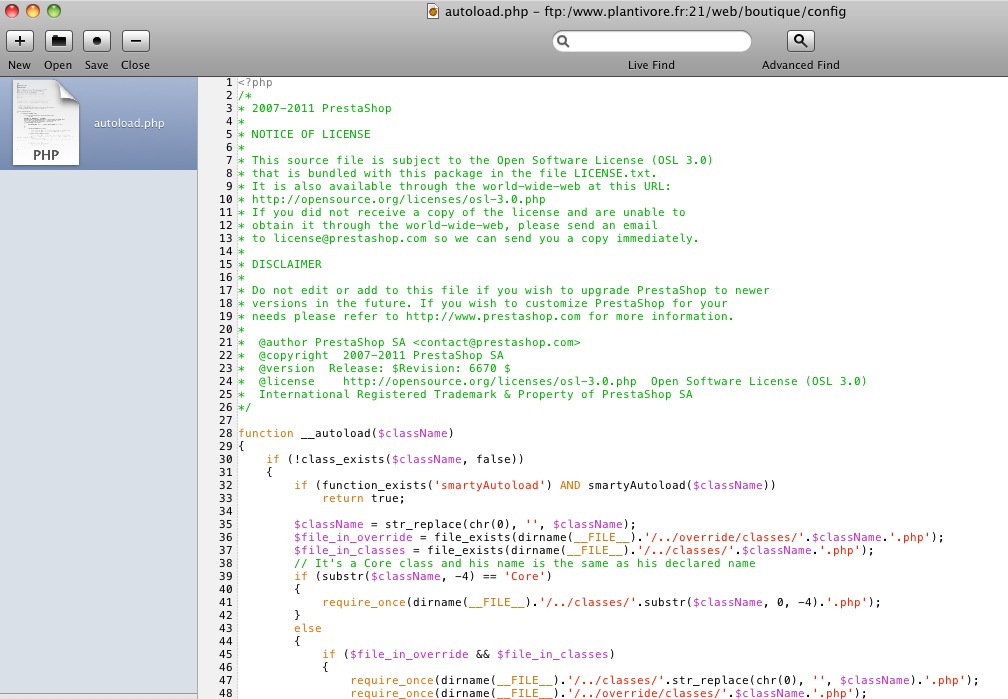Click the 'Advanced Find' label
This screenshot has height=699, width=1008.
click(x=800, y=65)
